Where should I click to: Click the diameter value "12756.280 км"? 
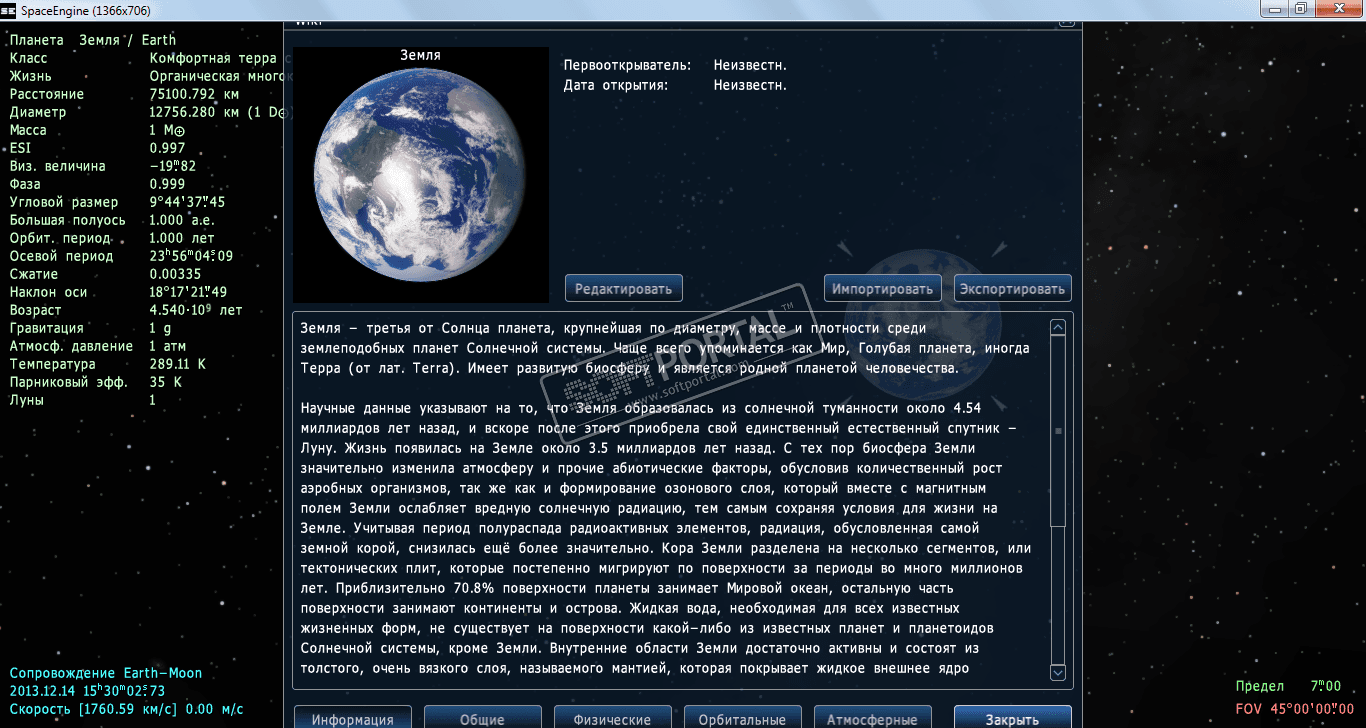194,112
